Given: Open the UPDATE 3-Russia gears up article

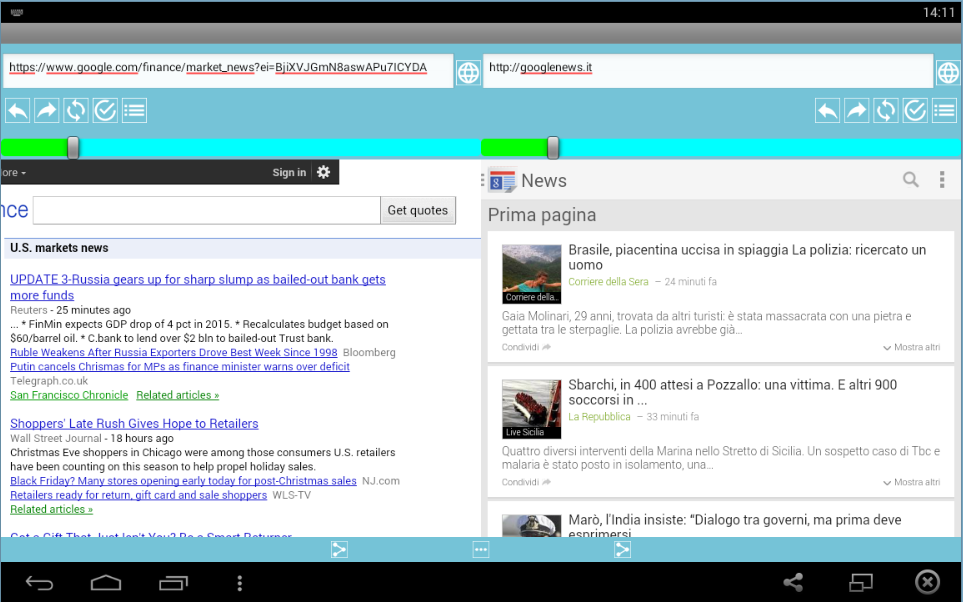Looking at the screenshot, I should click(x=198, y=287).
